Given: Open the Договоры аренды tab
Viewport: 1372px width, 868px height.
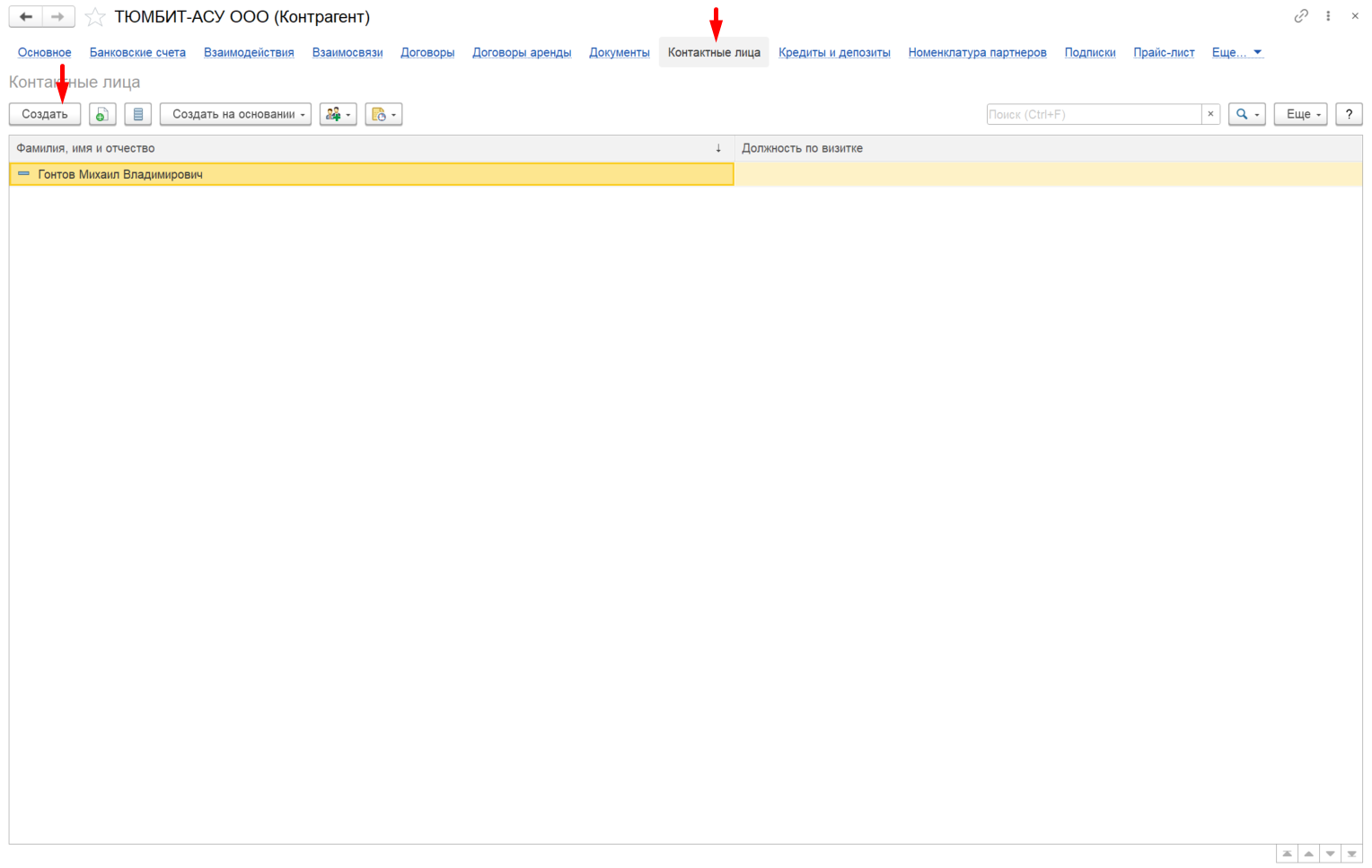Looking at the screenshot, I should coord(522,52).
